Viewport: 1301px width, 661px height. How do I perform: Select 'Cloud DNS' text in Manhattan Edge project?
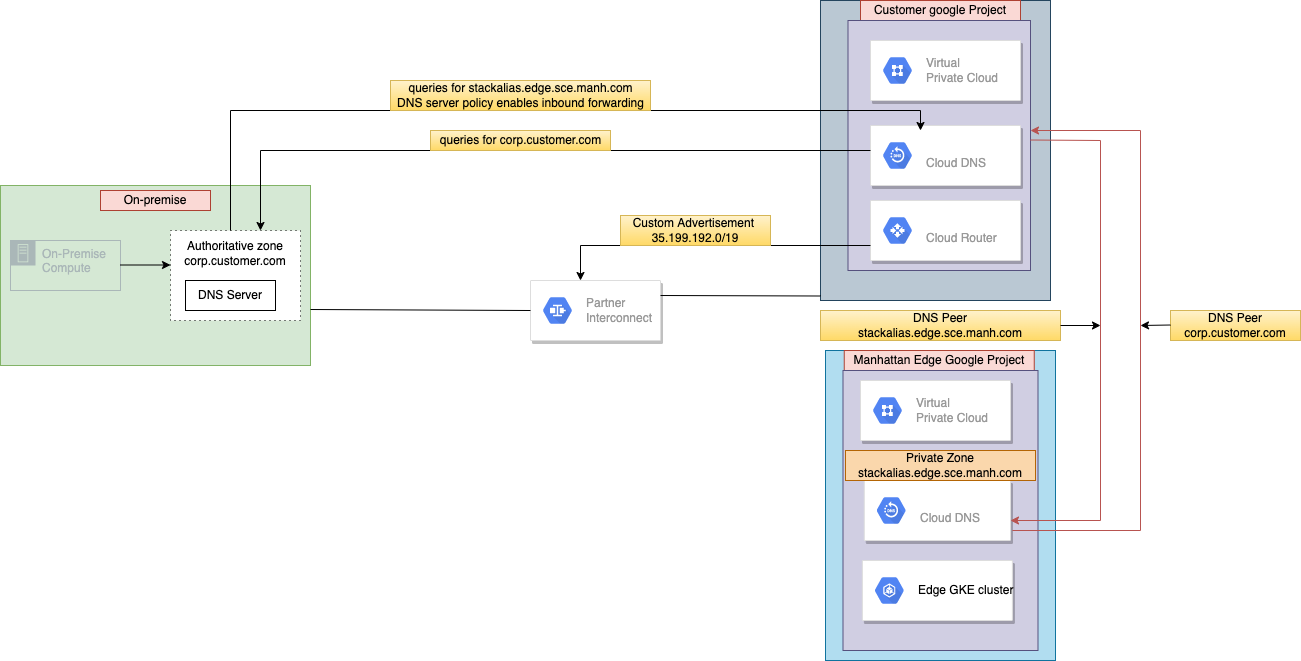point(950,518)
